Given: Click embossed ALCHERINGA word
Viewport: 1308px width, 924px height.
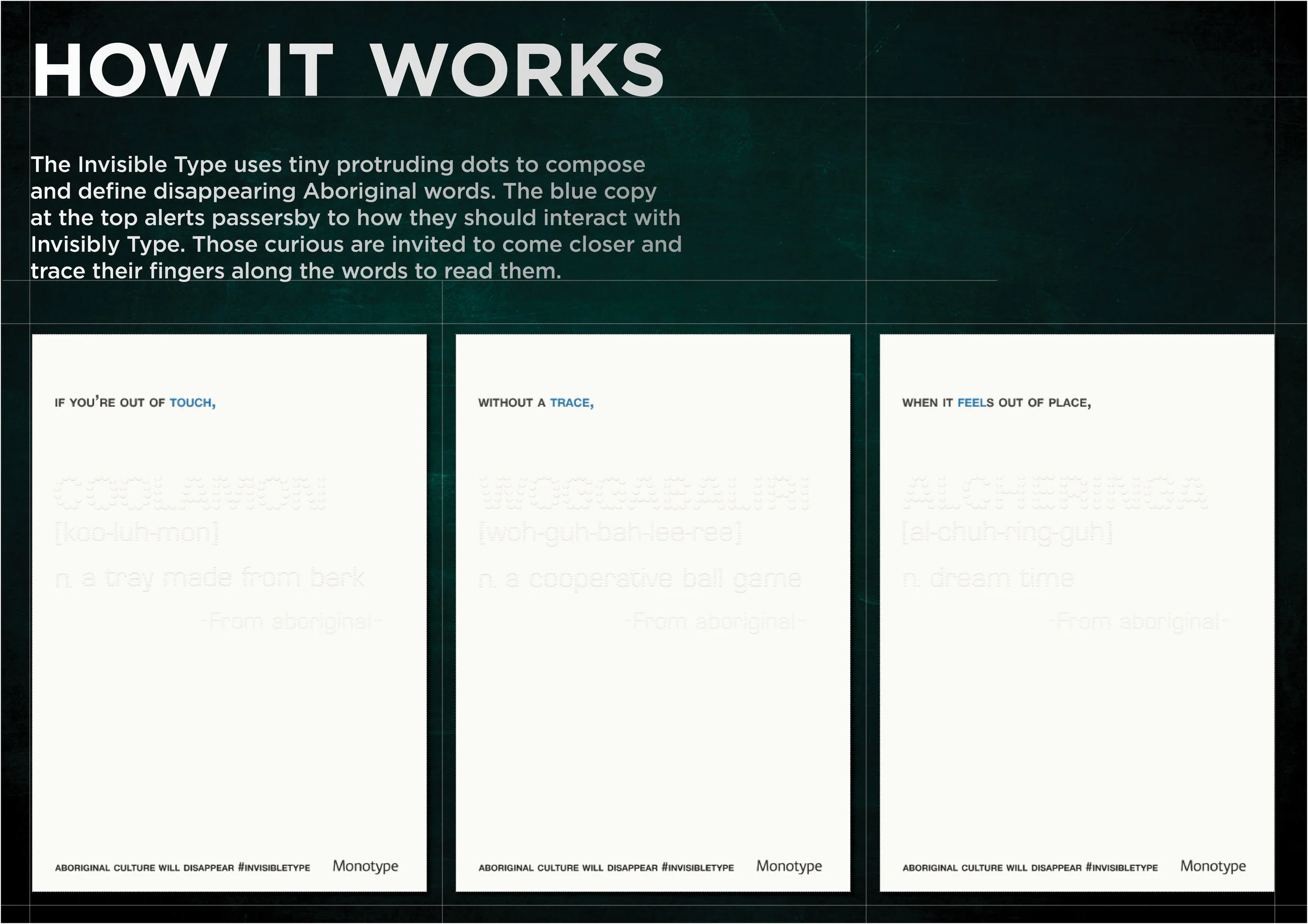Looking at the screenshot, I should tap(1055, 493).
